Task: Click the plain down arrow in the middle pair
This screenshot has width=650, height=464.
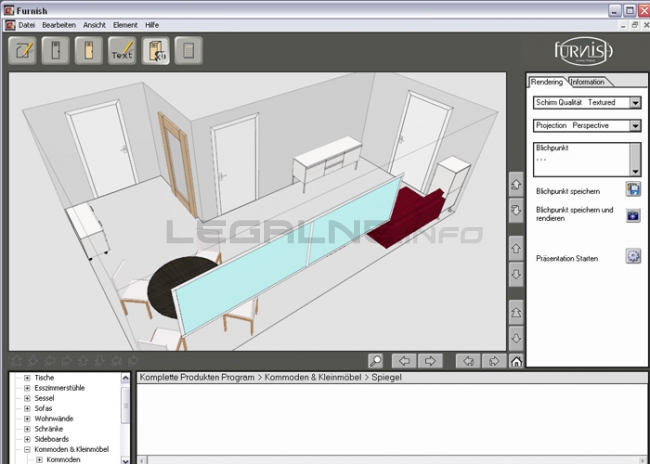Action: tap(516, 275)
